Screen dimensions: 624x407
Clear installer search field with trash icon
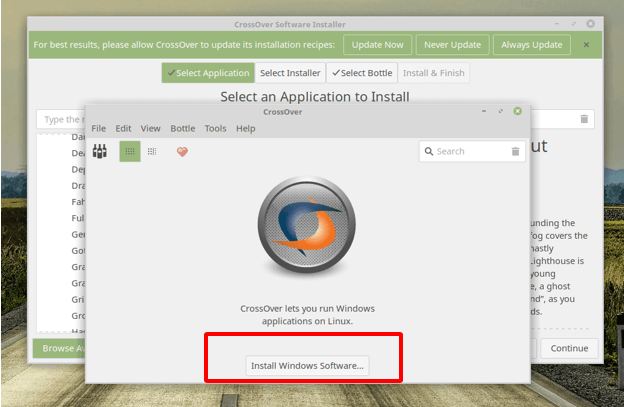(584, 119)
